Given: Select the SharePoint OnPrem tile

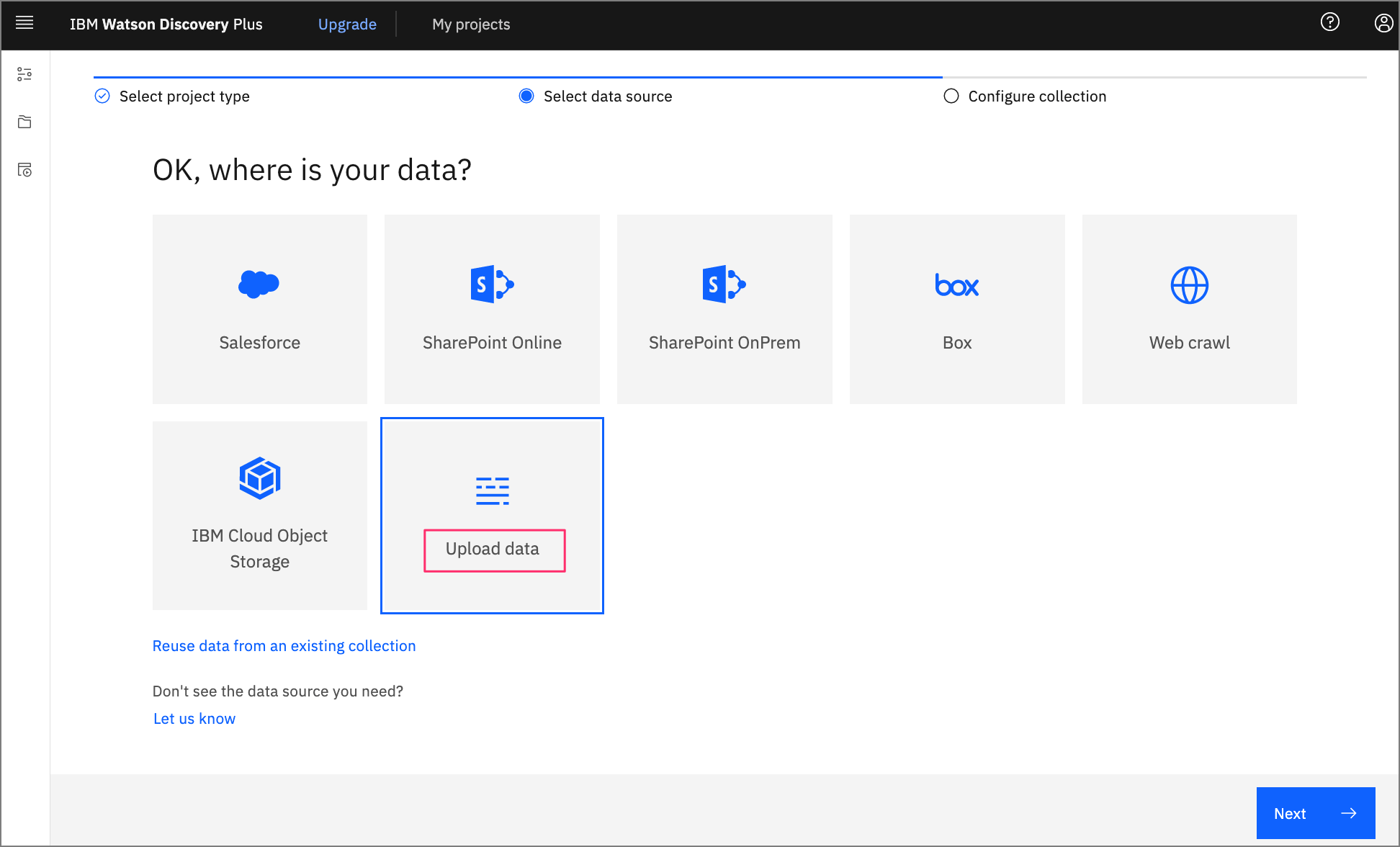Looking at the screenshot, I should pyautogui.click(x=724, y=310).
